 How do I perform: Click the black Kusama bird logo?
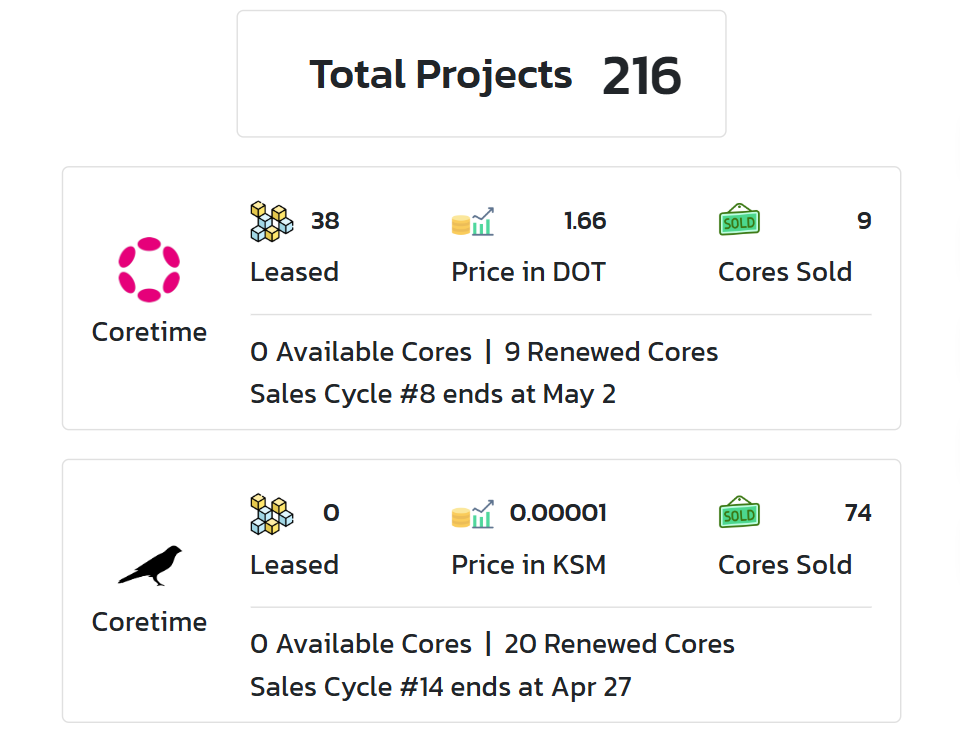tap(150, 565)
